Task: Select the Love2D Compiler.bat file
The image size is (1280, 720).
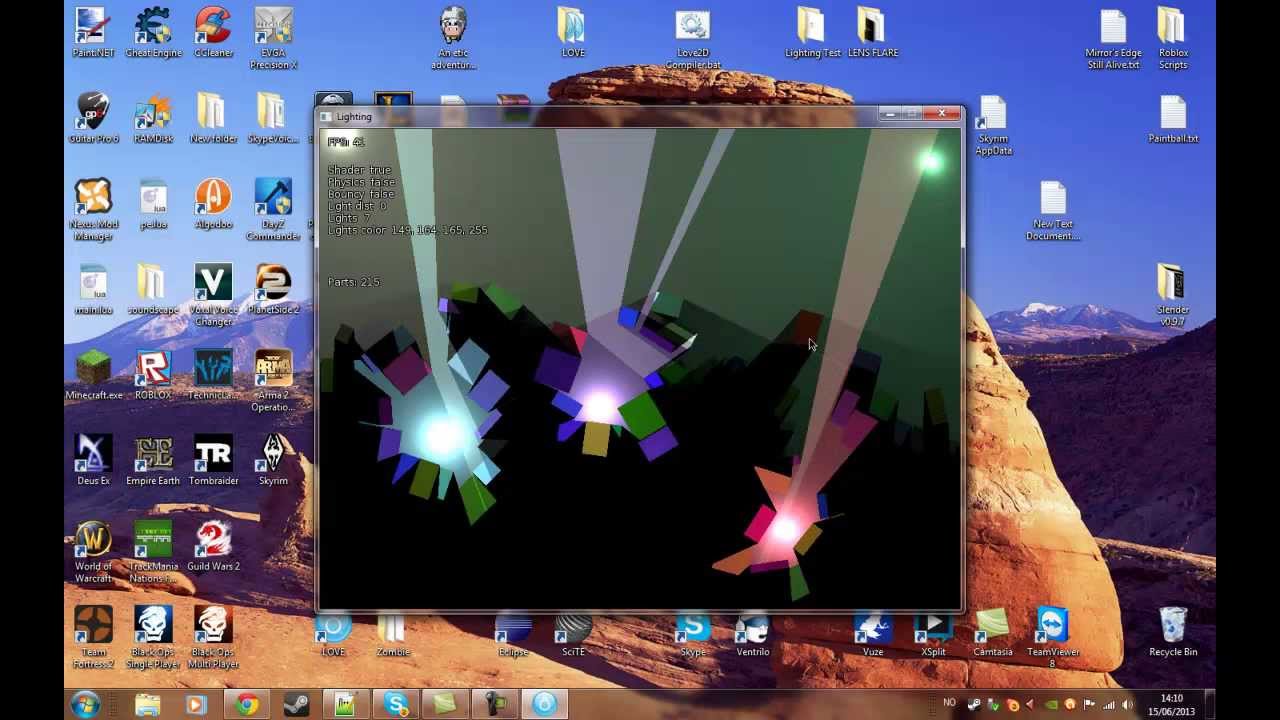Action: [x=693, y=39]
